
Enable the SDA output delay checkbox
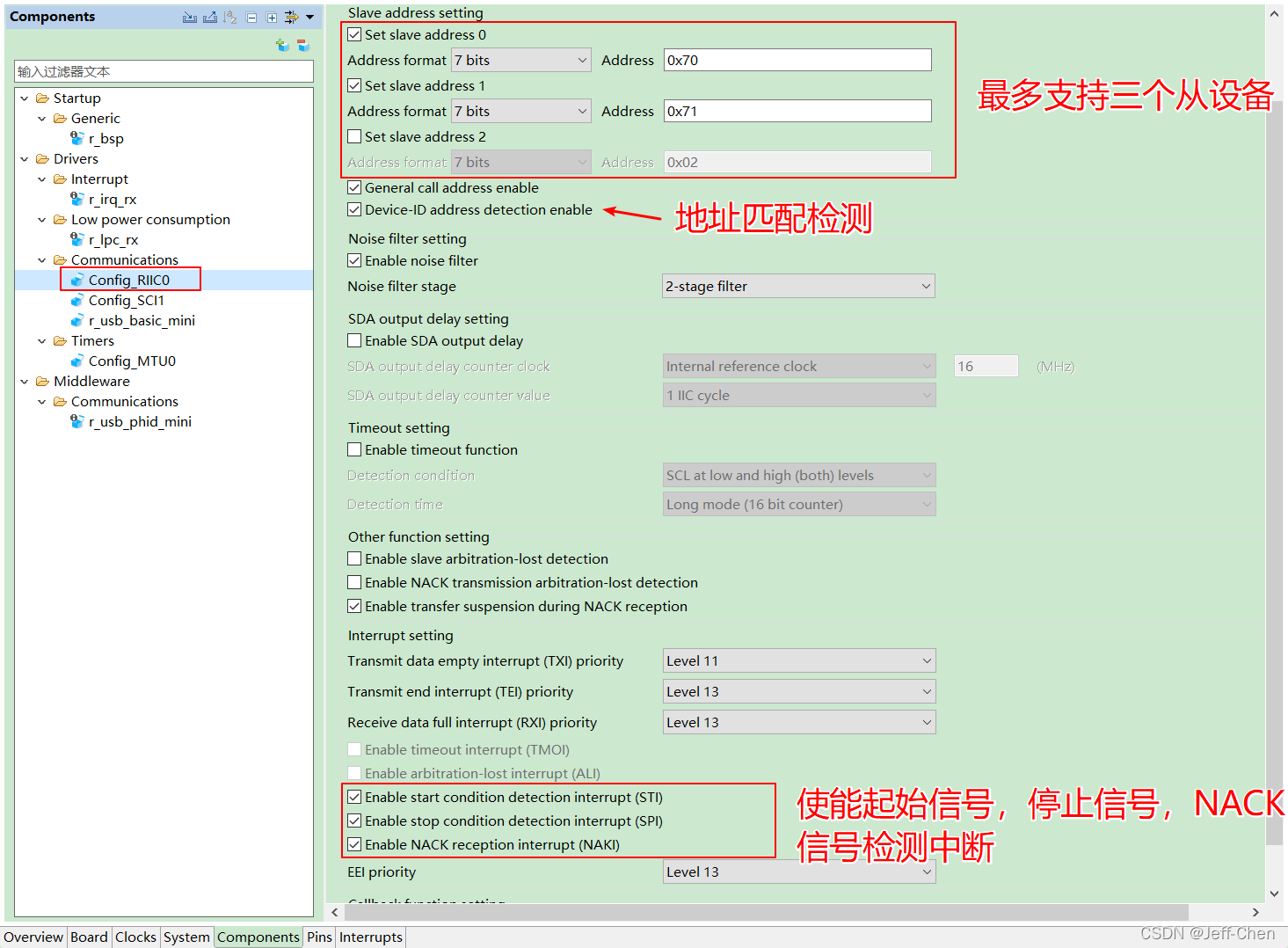click(x=354, y=340)
